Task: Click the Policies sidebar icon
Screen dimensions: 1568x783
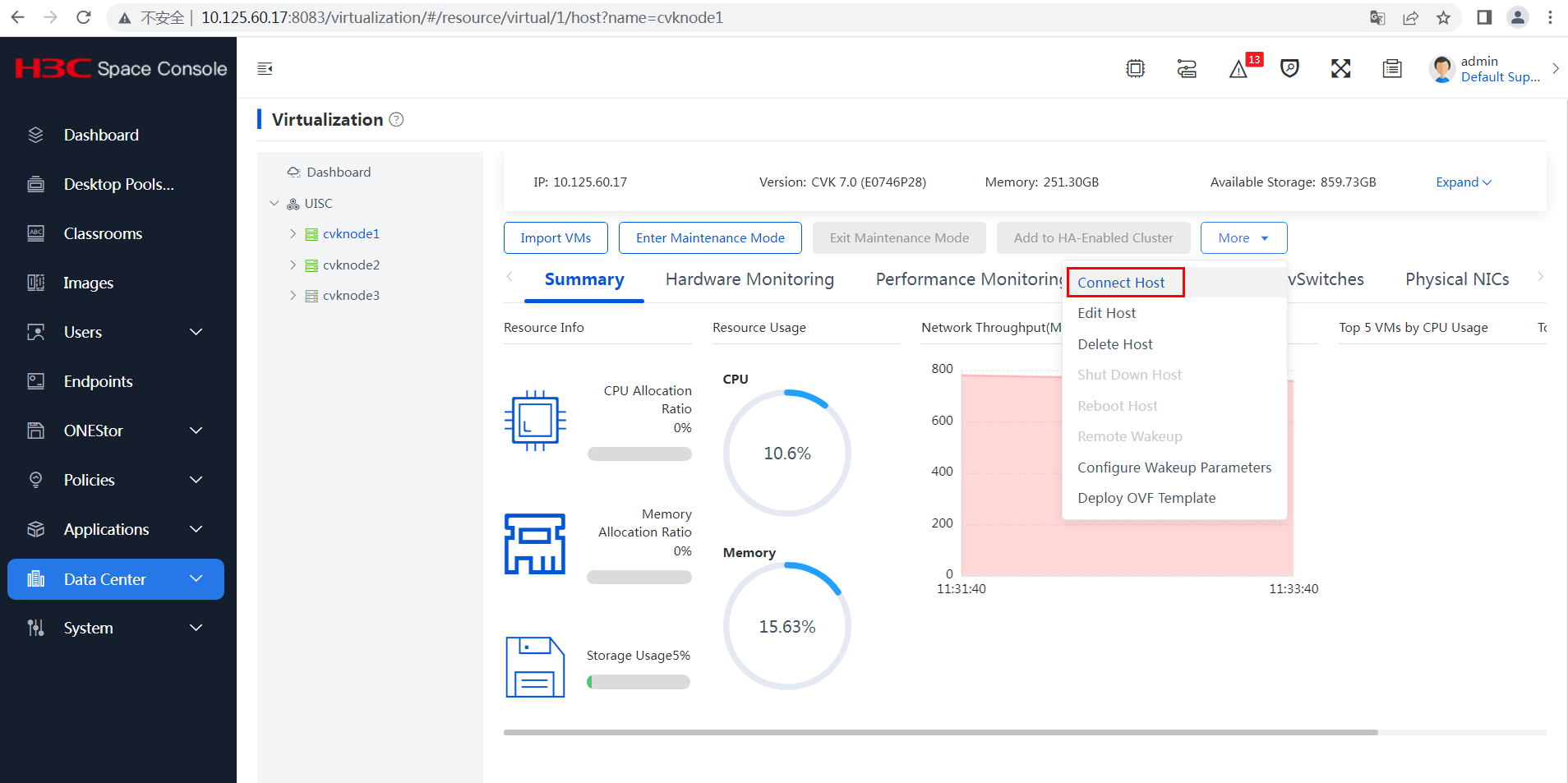Action: [x=35, y=480]
